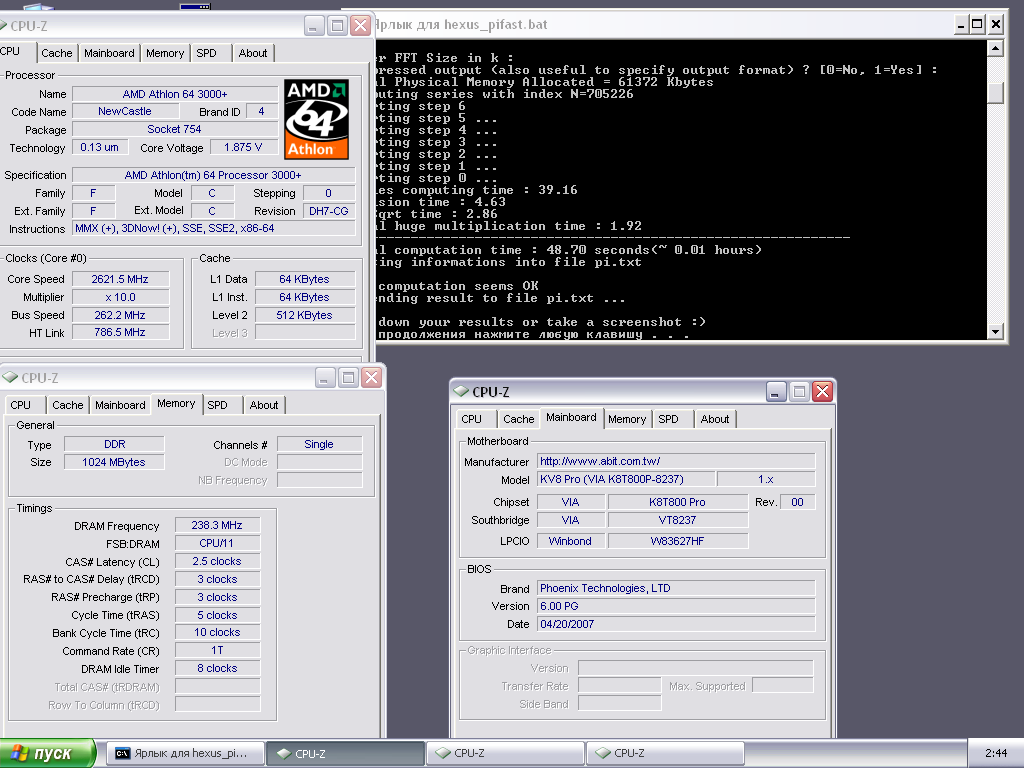Click the console window scroll down arrow
The height and width of the screenshot is (768, 1024).
click(x=995, y=331)
